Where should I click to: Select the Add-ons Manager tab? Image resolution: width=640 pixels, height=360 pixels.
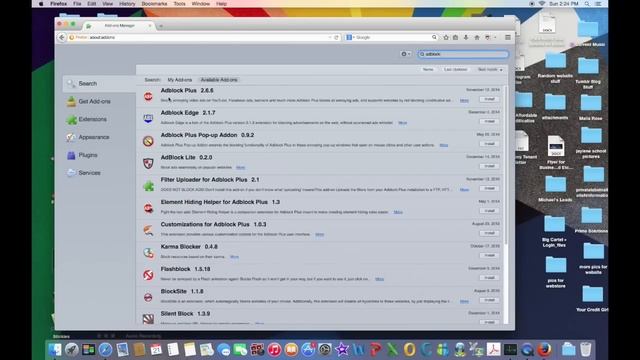pos(118,26)
